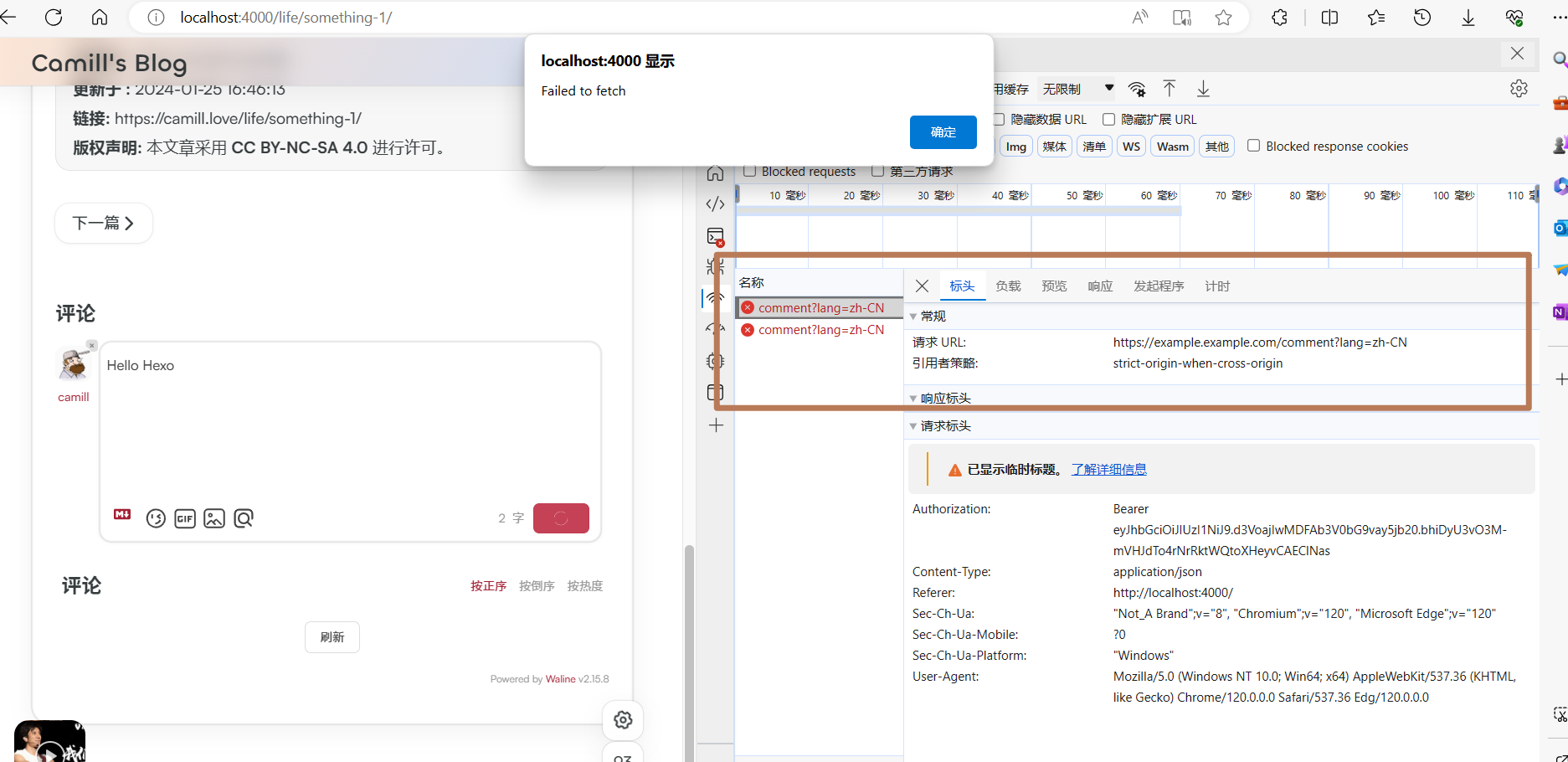Click the preview icon in comment editor

pyautogui.click(x=244, y=518)
